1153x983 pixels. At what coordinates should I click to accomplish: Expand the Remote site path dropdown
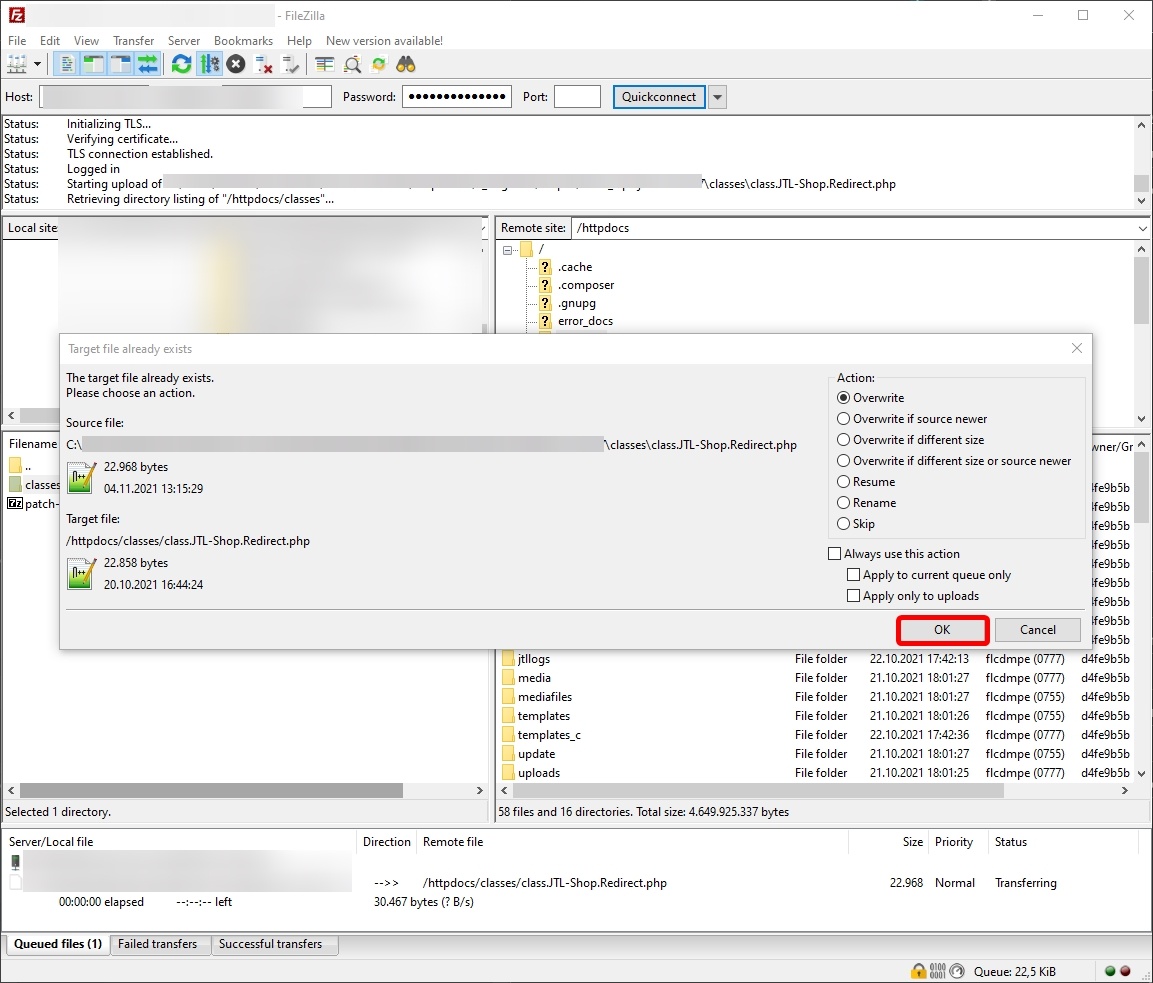pos(1142,228)
